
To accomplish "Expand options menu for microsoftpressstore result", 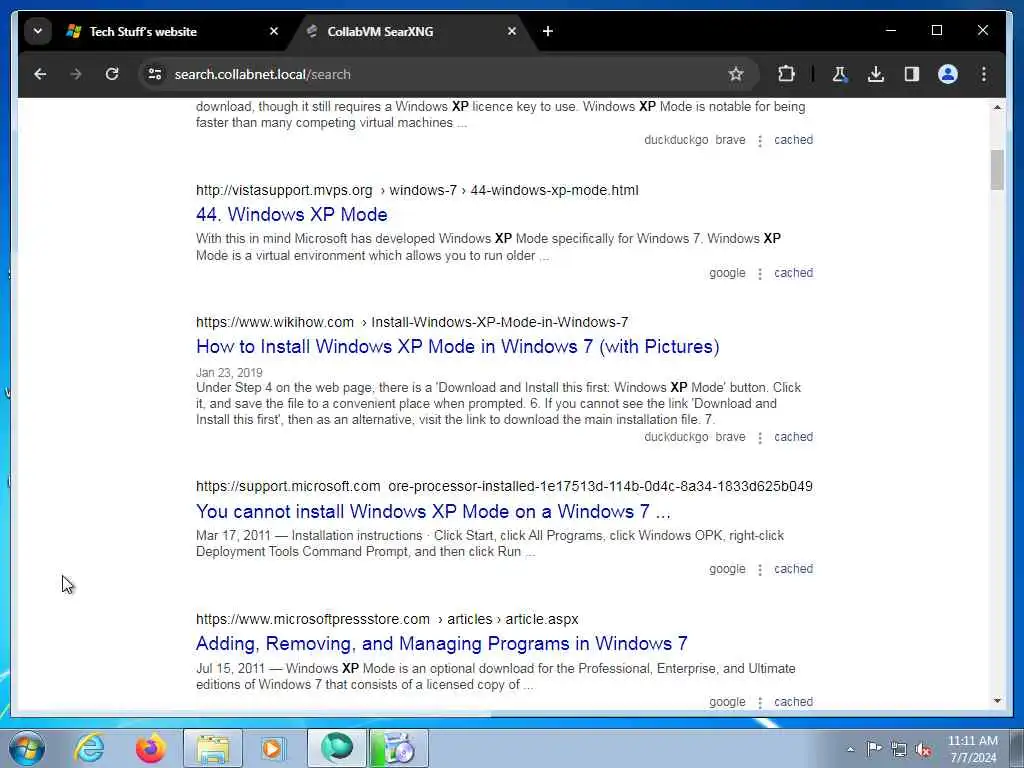I will pyautogui.click(x=760, y=702).
